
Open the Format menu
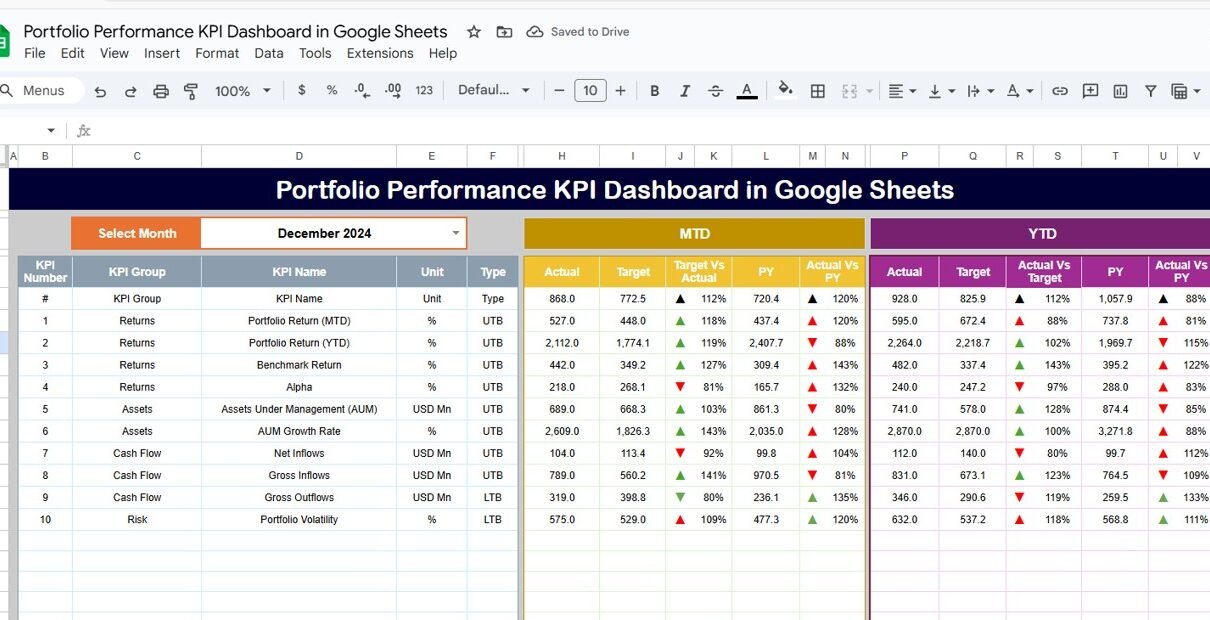click(217, 53)
